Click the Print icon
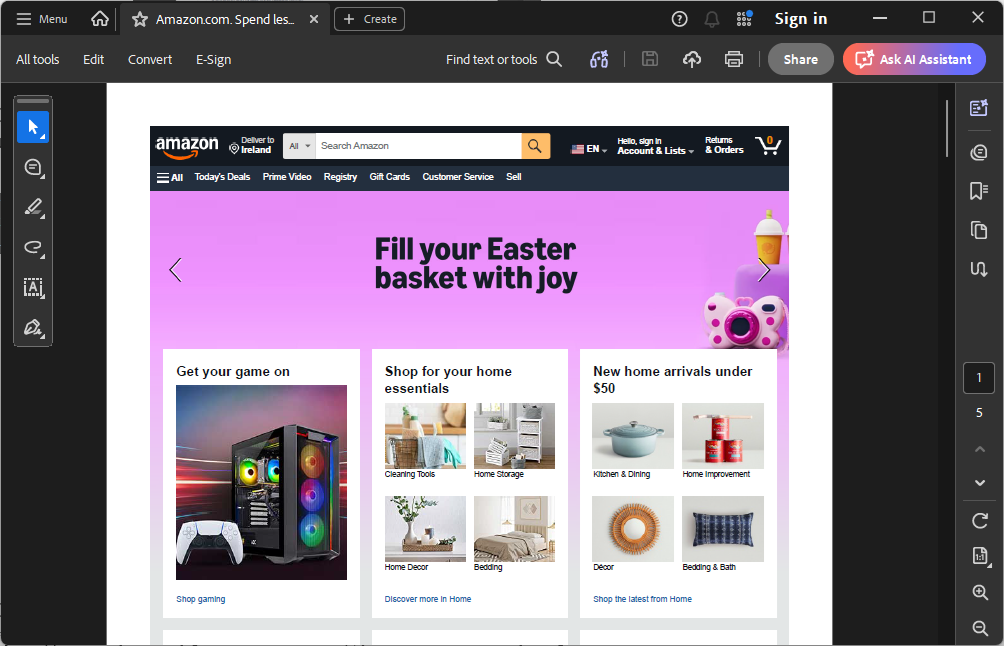The image size is (1004, 646). tap(733, 59)
